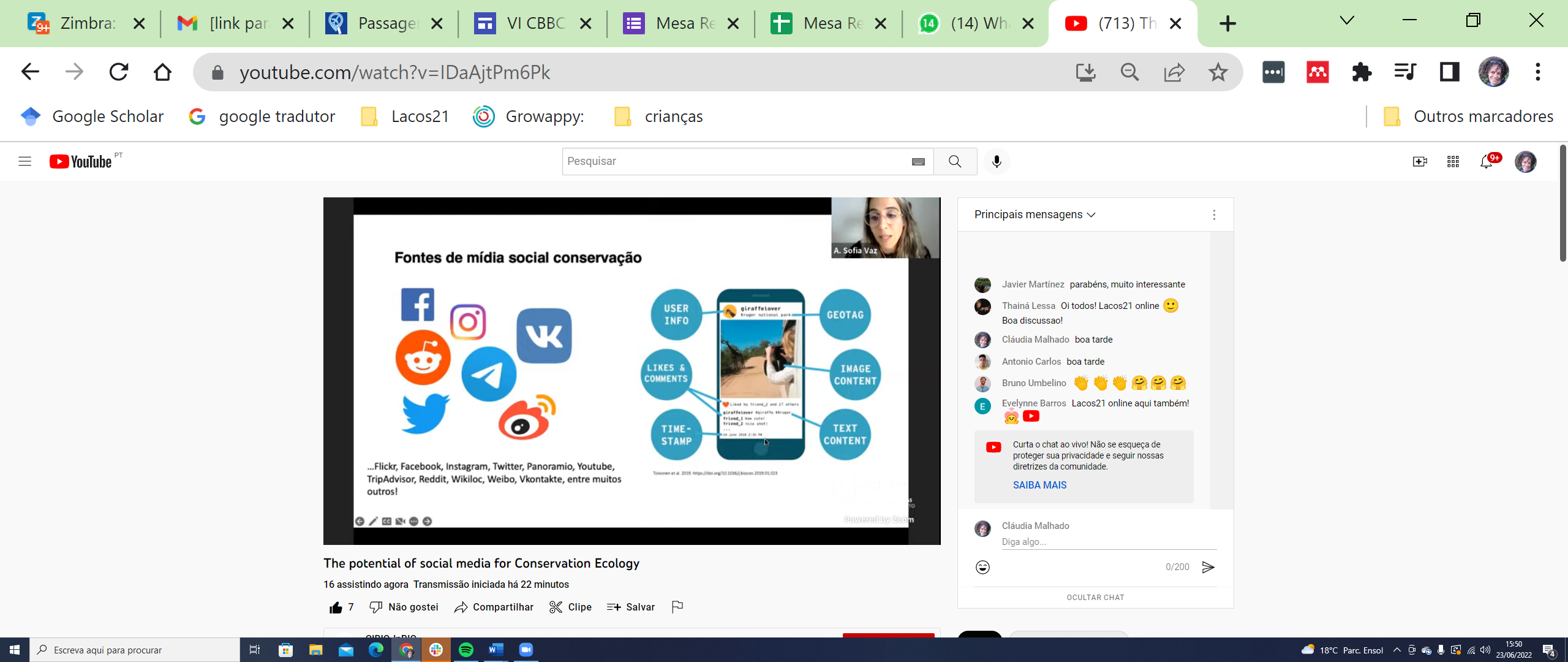Report the video with flag icon
1568x662 pixels.
pyautogui.click(x=677, y=607)
